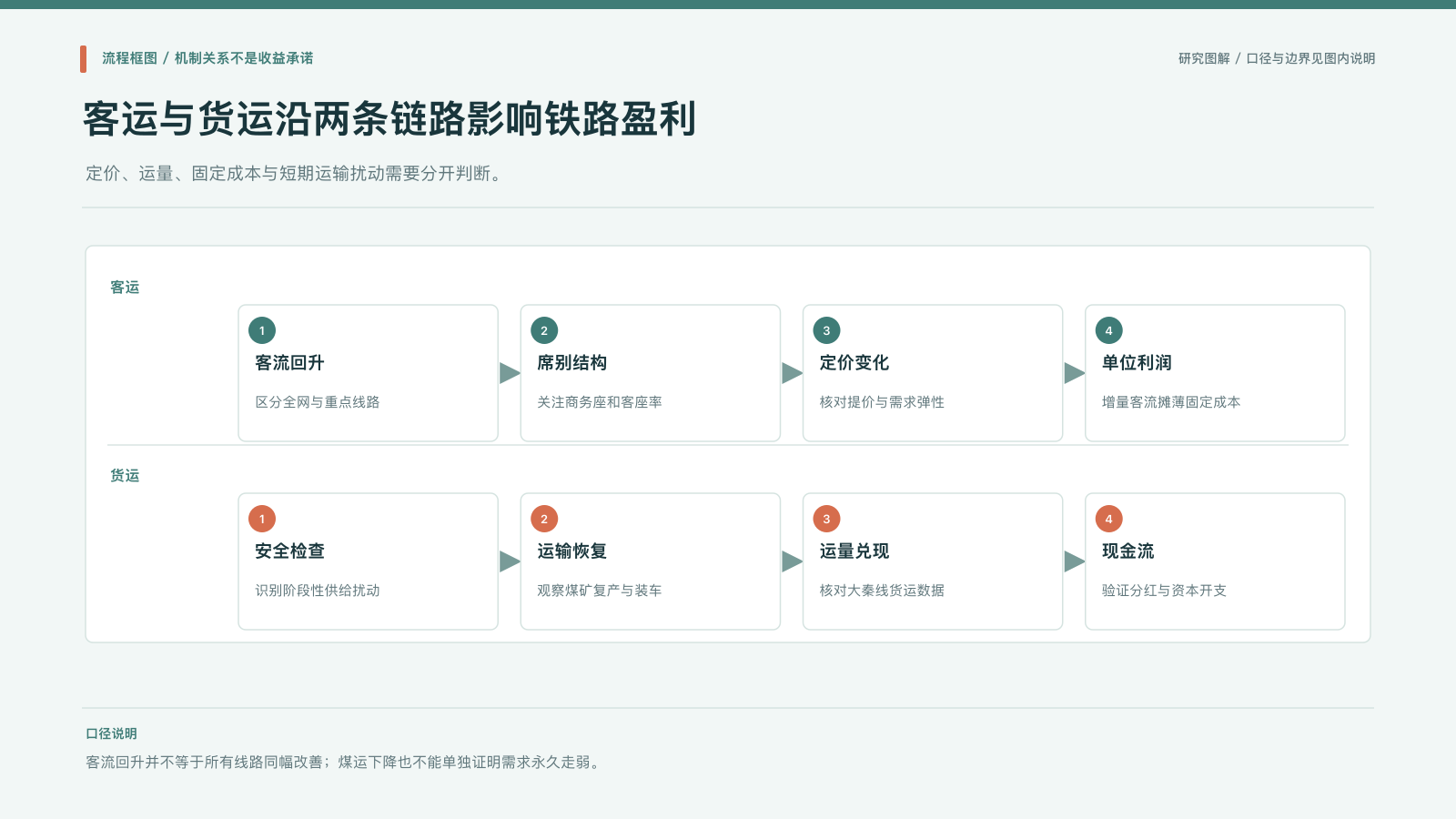This screenshot has height=819, width=1456.
Task: Select the 单位利润 card title
Action: [1137, 363]
